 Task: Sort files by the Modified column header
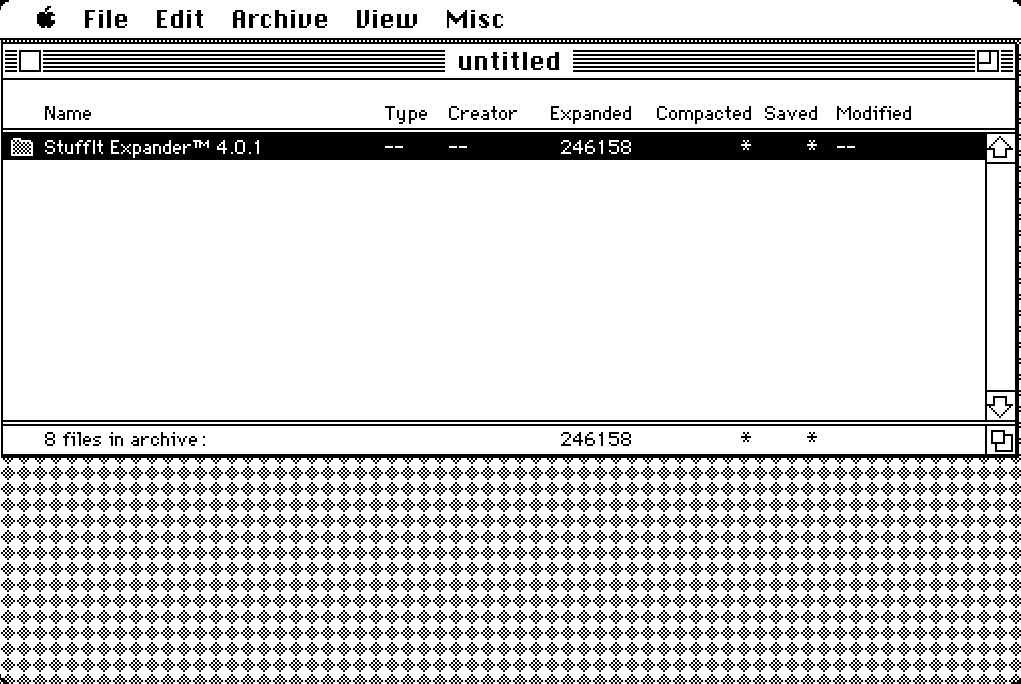click(873, 113)
